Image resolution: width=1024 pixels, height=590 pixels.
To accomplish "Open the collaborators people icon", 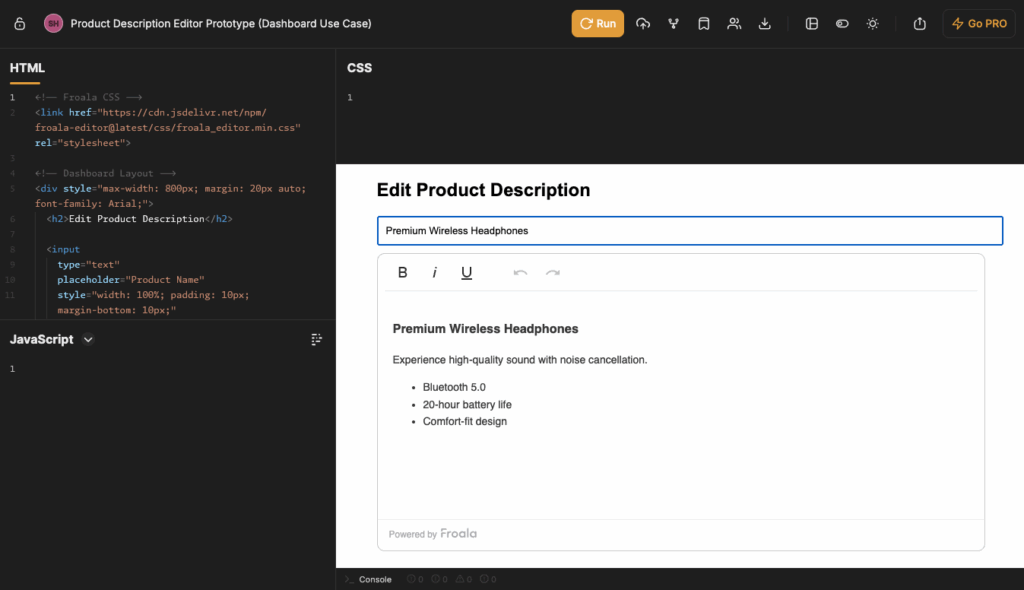I will (x=734, y=24).
